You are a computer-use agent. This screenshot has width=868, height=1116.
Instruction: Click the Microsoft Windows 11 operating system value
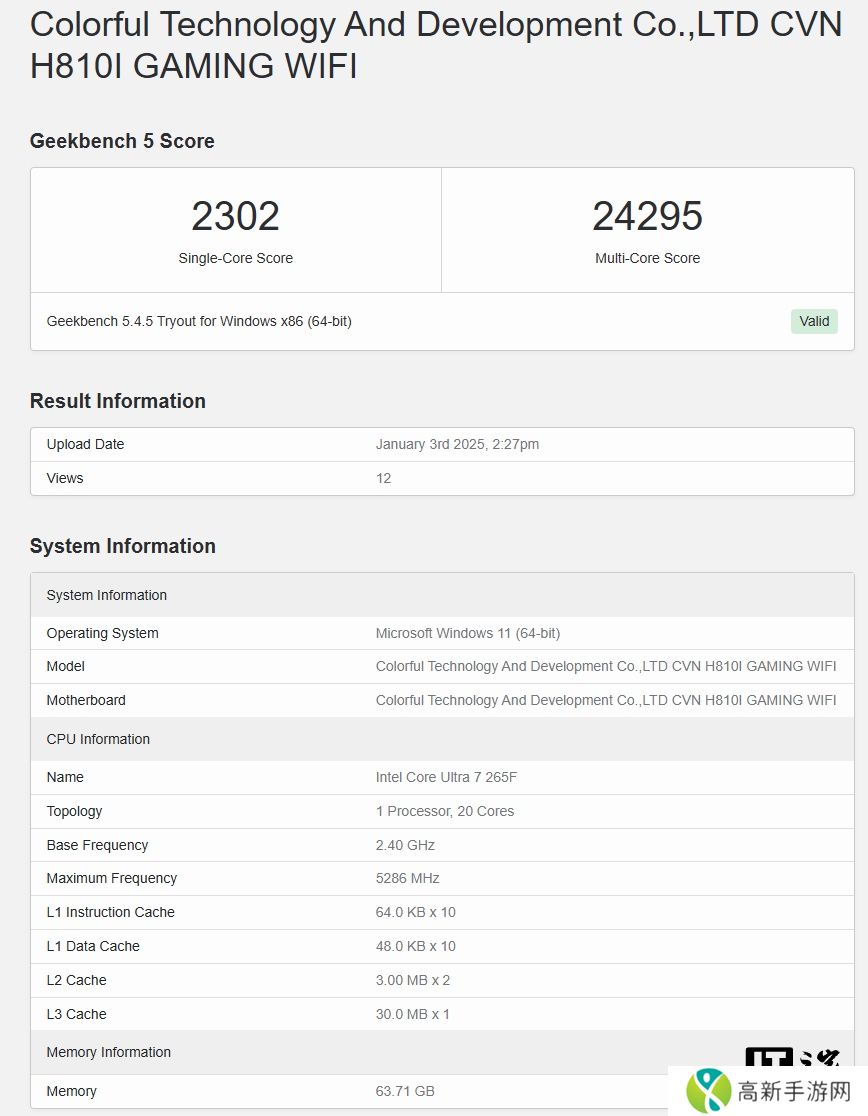[467, 633]
